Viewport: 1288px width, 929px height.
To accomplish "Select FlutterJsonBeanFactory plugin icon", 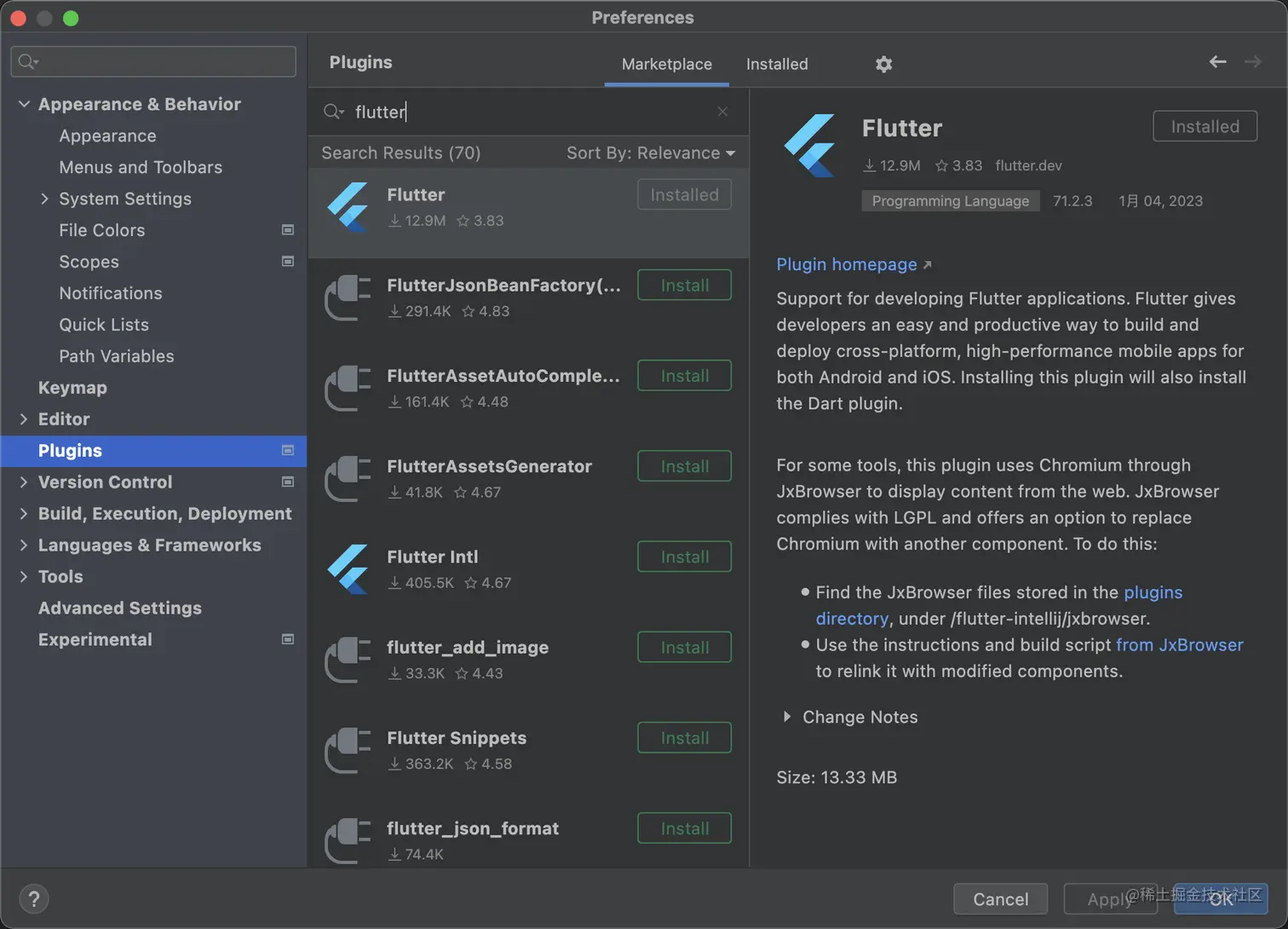I will [348, 297].
